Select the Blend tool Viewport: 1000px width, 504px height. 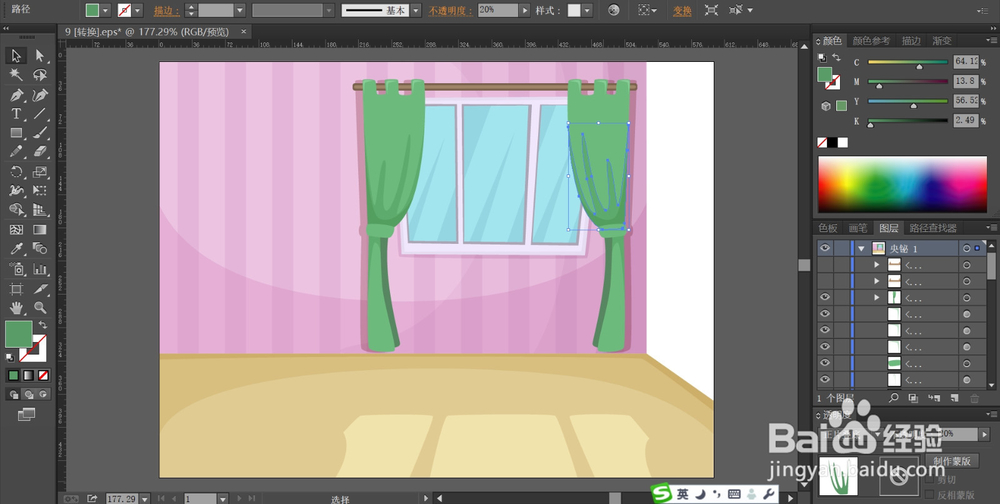40,249
